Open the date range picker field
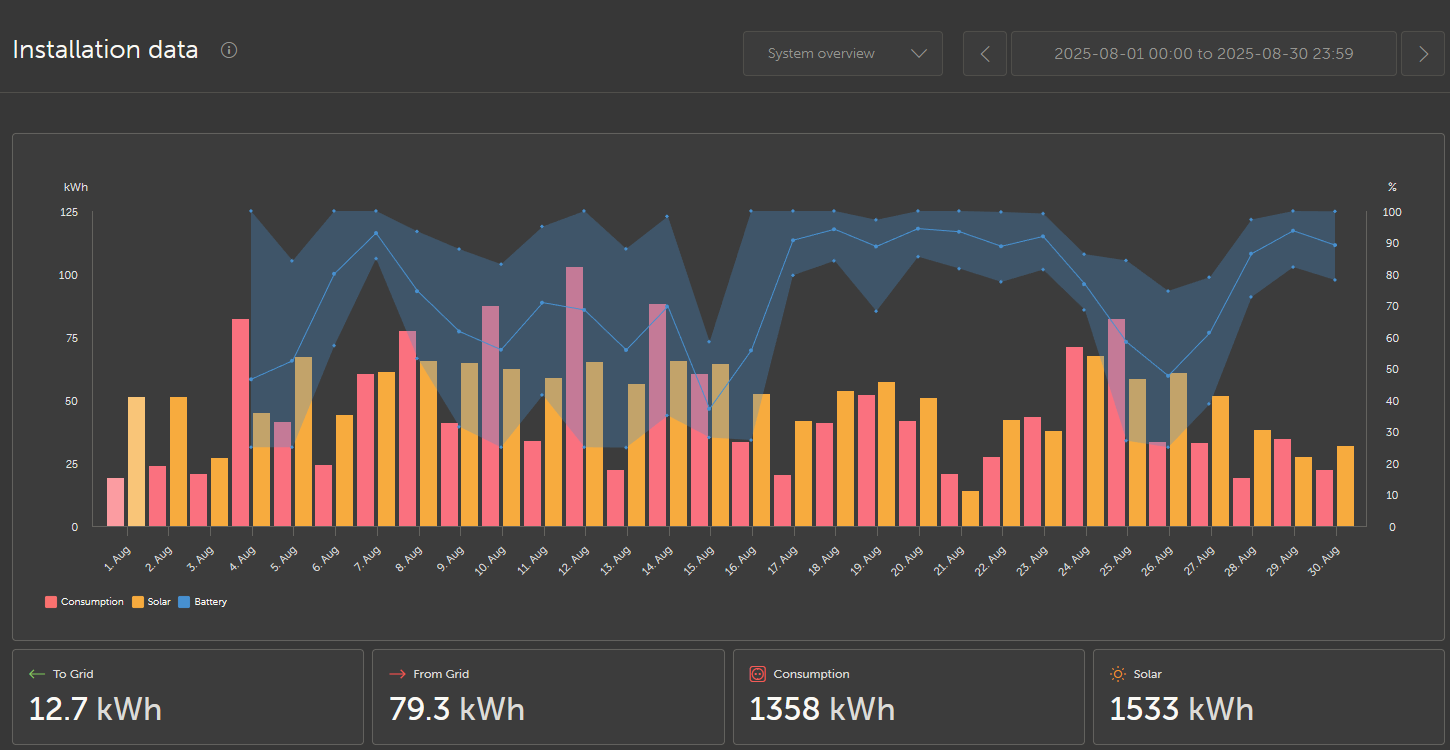Image resolution: width=1450 pixels, height=750 pixels. (x=1203, y=54)
